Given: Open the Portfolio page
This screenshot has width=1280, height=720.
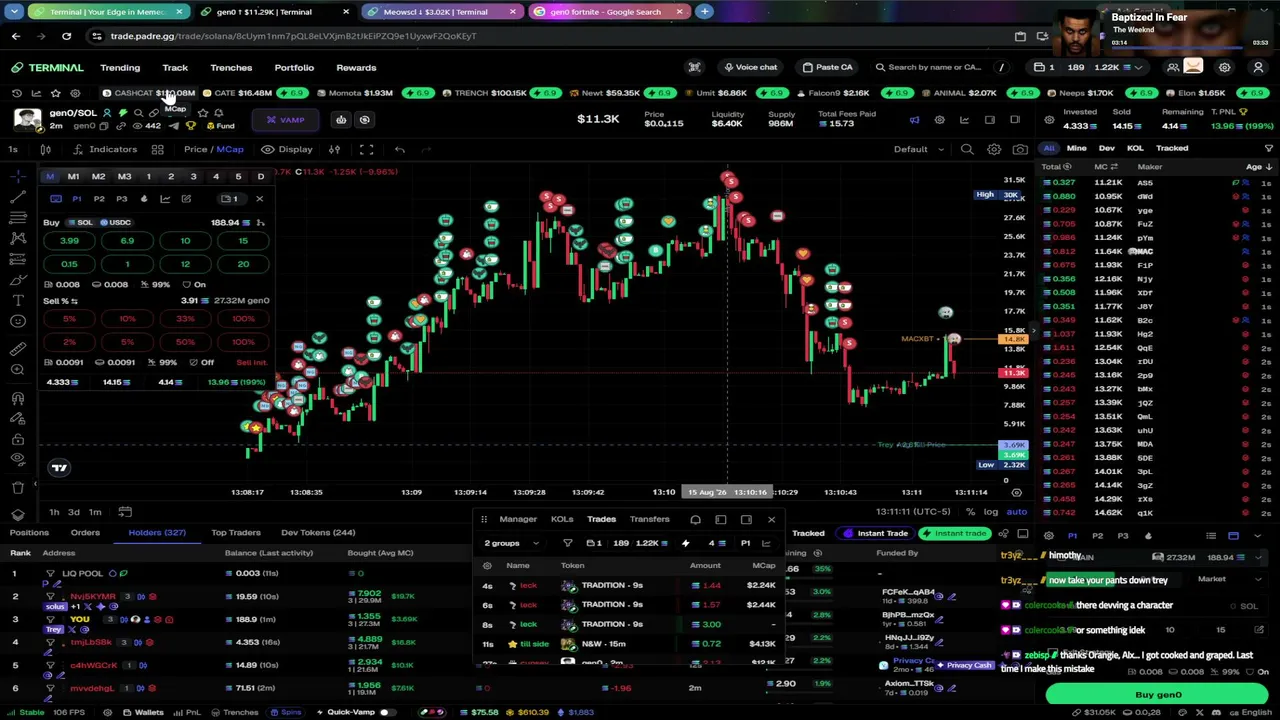Looking at the screenshot, I should 294,67.
